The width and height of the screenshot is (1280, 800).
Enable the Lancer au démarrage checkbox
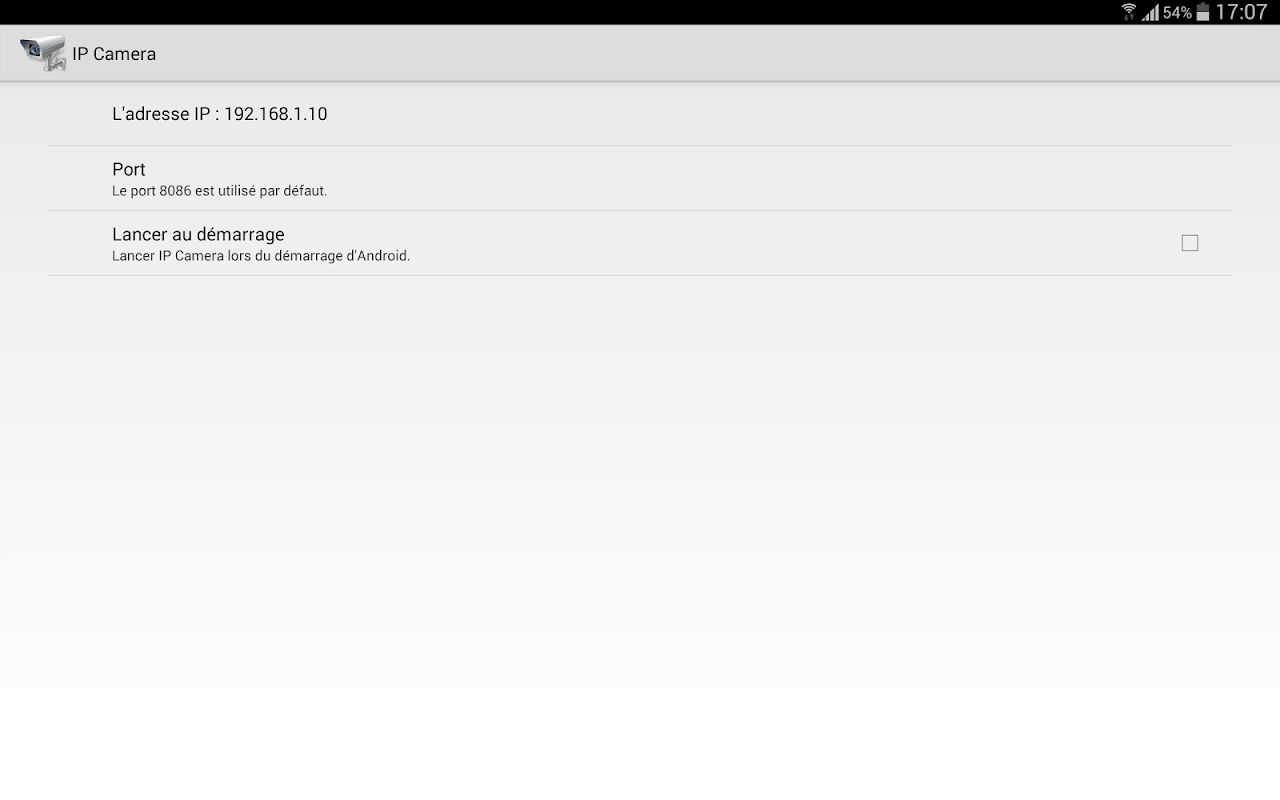[x=1190, y=243]
